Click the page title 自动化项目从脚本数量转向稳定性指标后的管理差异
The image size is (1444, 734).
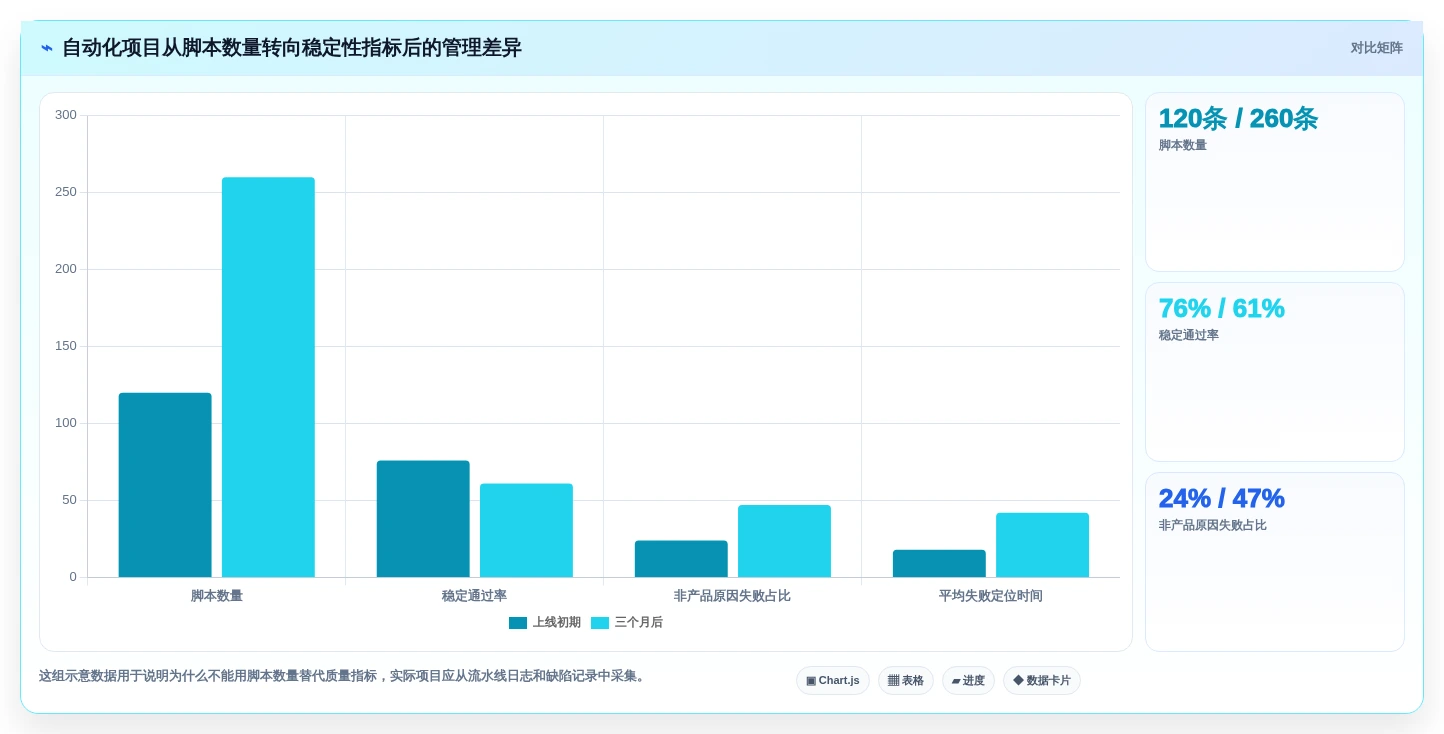tap(292, 48)
